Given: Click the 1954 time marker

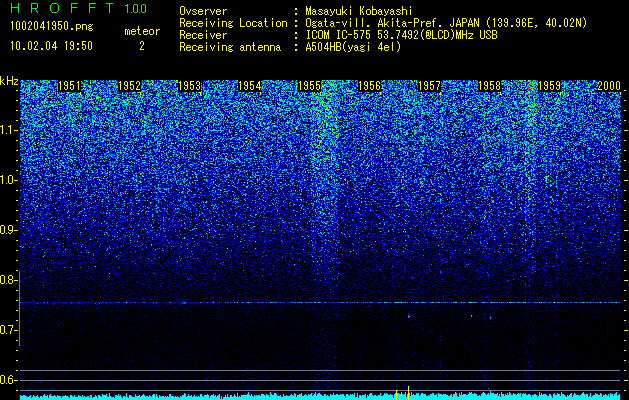Looking at the screenshot, I should coord(250,86).
